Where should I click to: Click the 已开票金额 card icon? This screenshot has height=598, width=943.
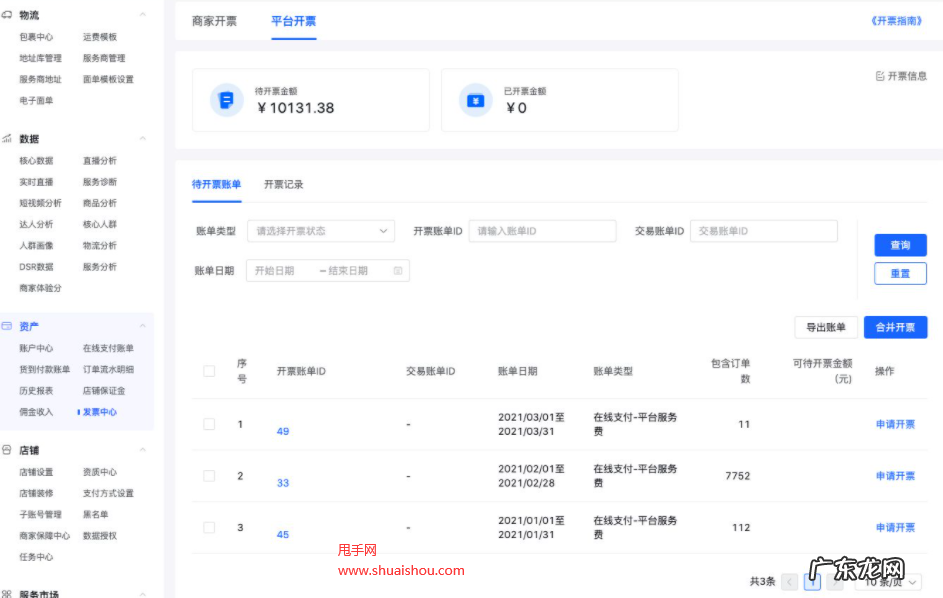point(475,99)
